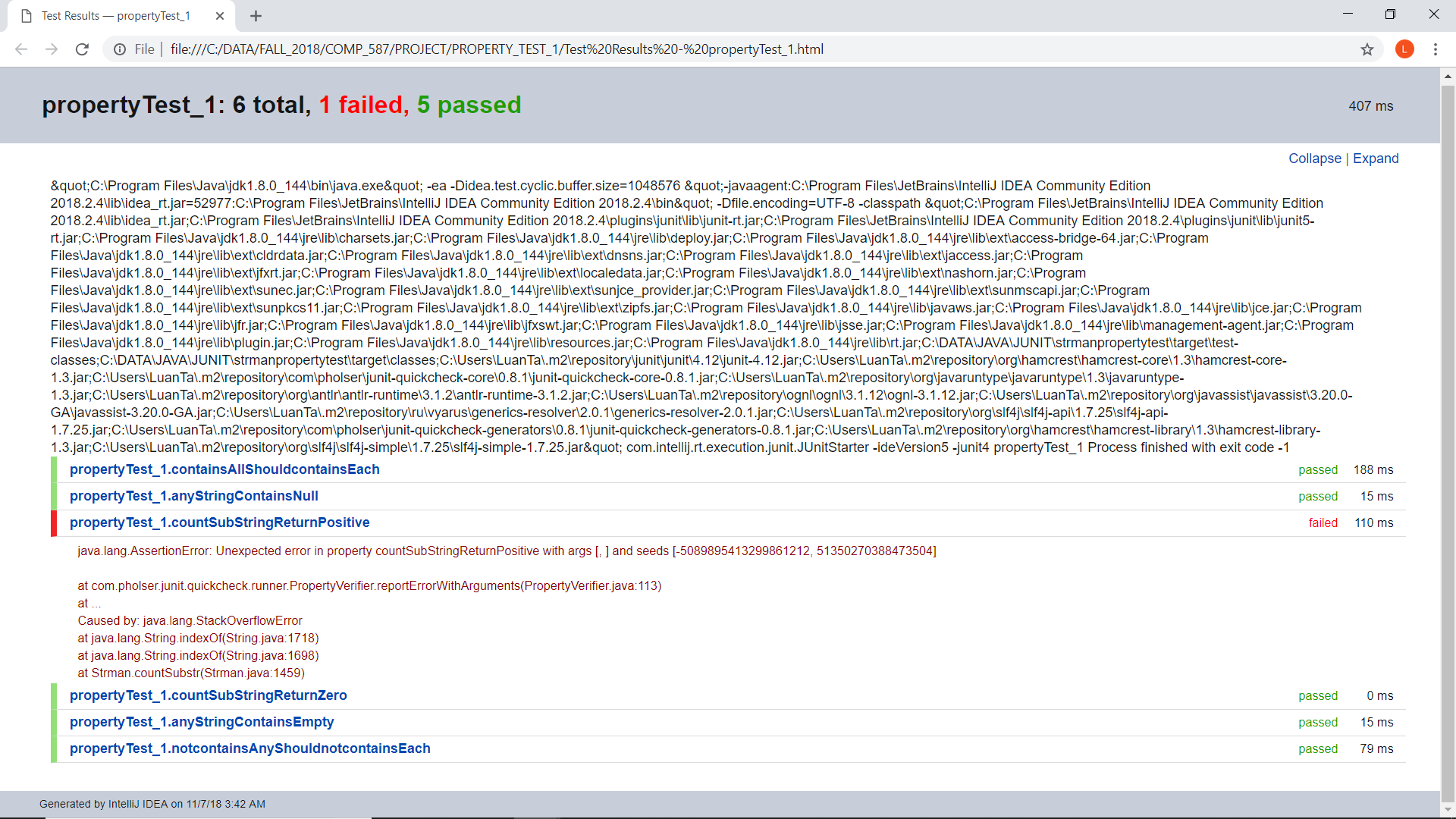1456x819 pixels.
Task: Open propertyTest_1.containsAllShouldcontainsEach result
Action: pos(224,469)
